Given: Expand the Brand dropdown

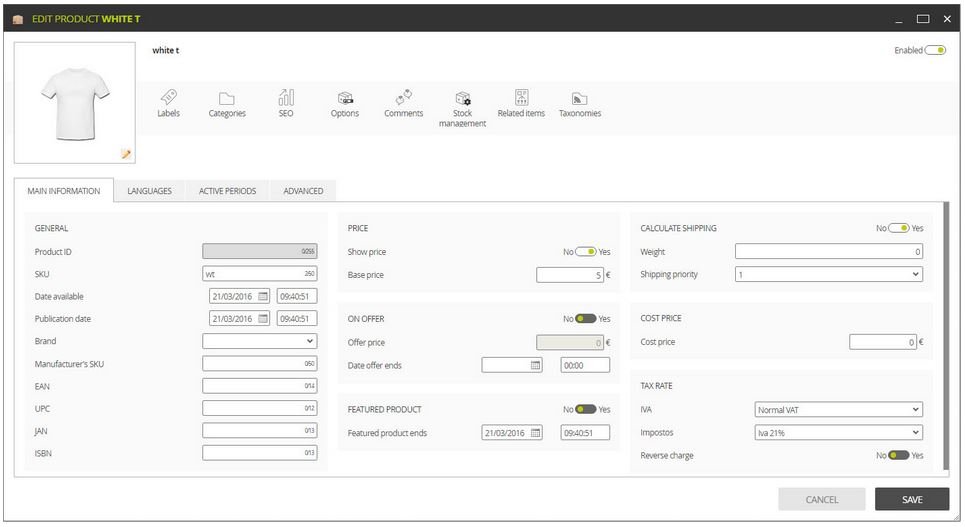Looking at the screenshot, I should 260,341.
